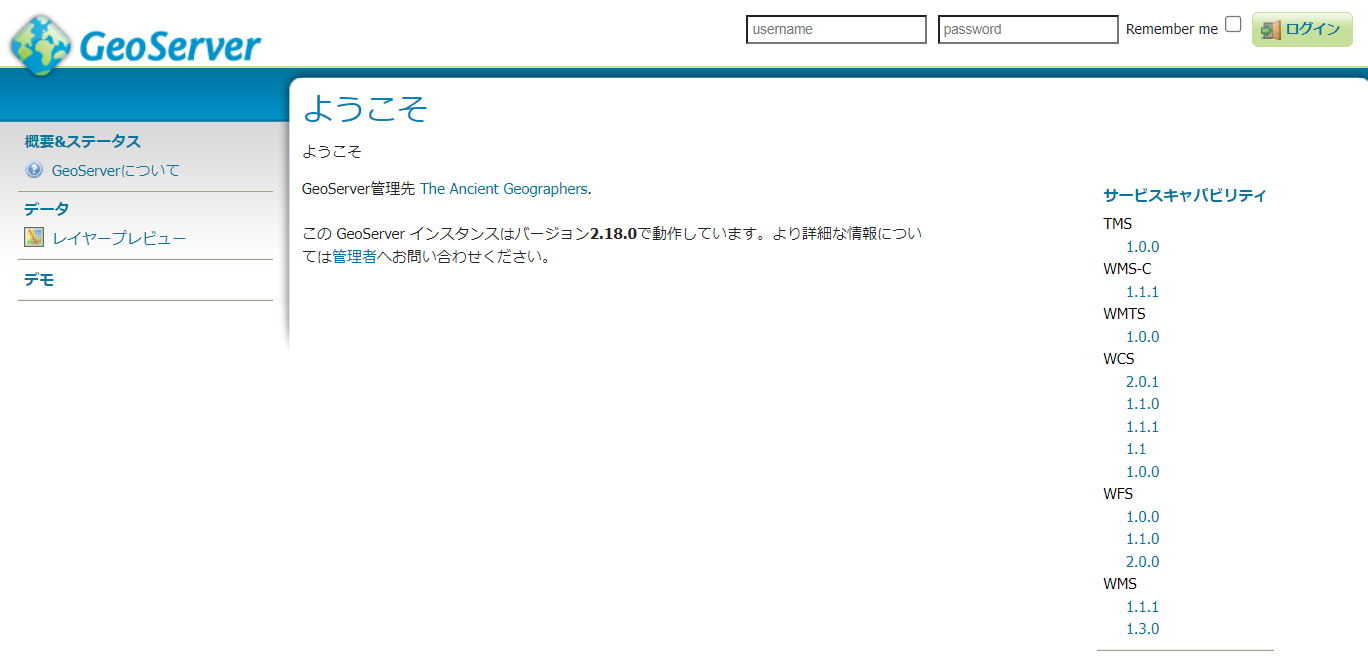
Task: Click the WCS service label
Action: (x=1119, y=359)
